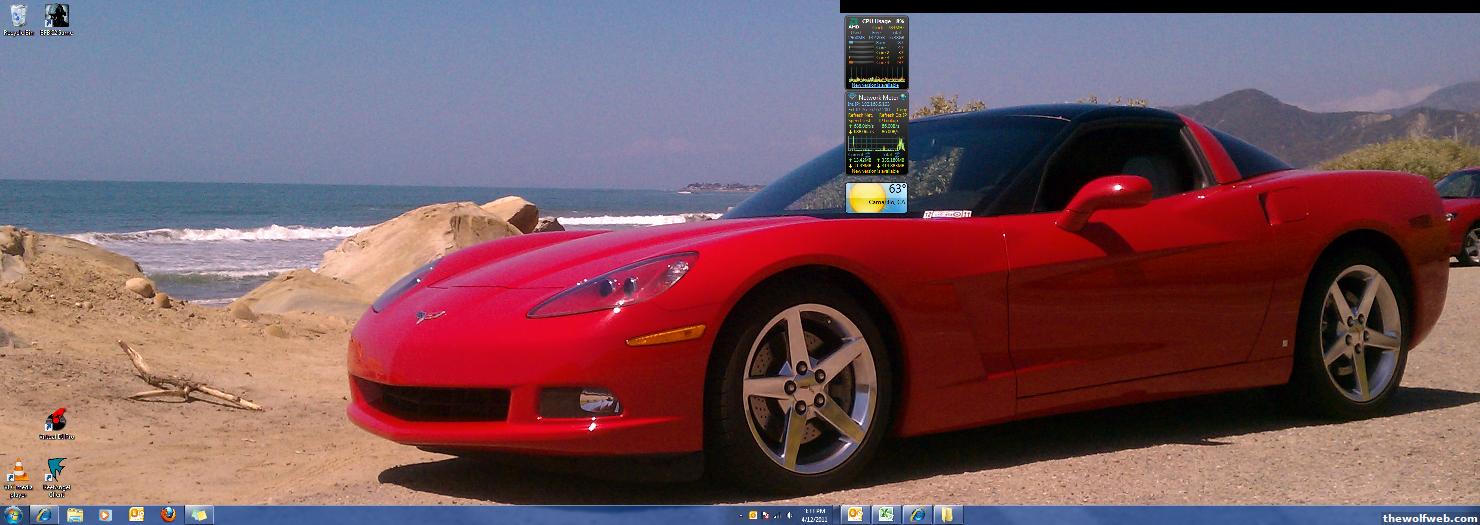Open Sticky Notes taskbar button
Image resolution: width=1480 pixels, height=525 pixels.
[199, 515]
